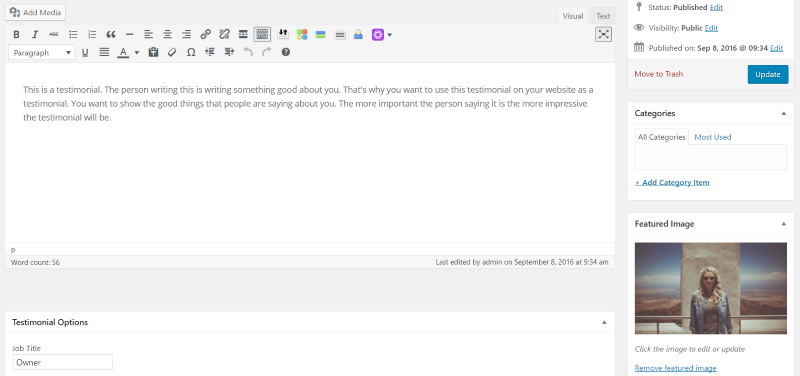The image size is (800, 376).
Task: Click the Job Title input field
Action: pyautogui.click(x=63, y=362)
